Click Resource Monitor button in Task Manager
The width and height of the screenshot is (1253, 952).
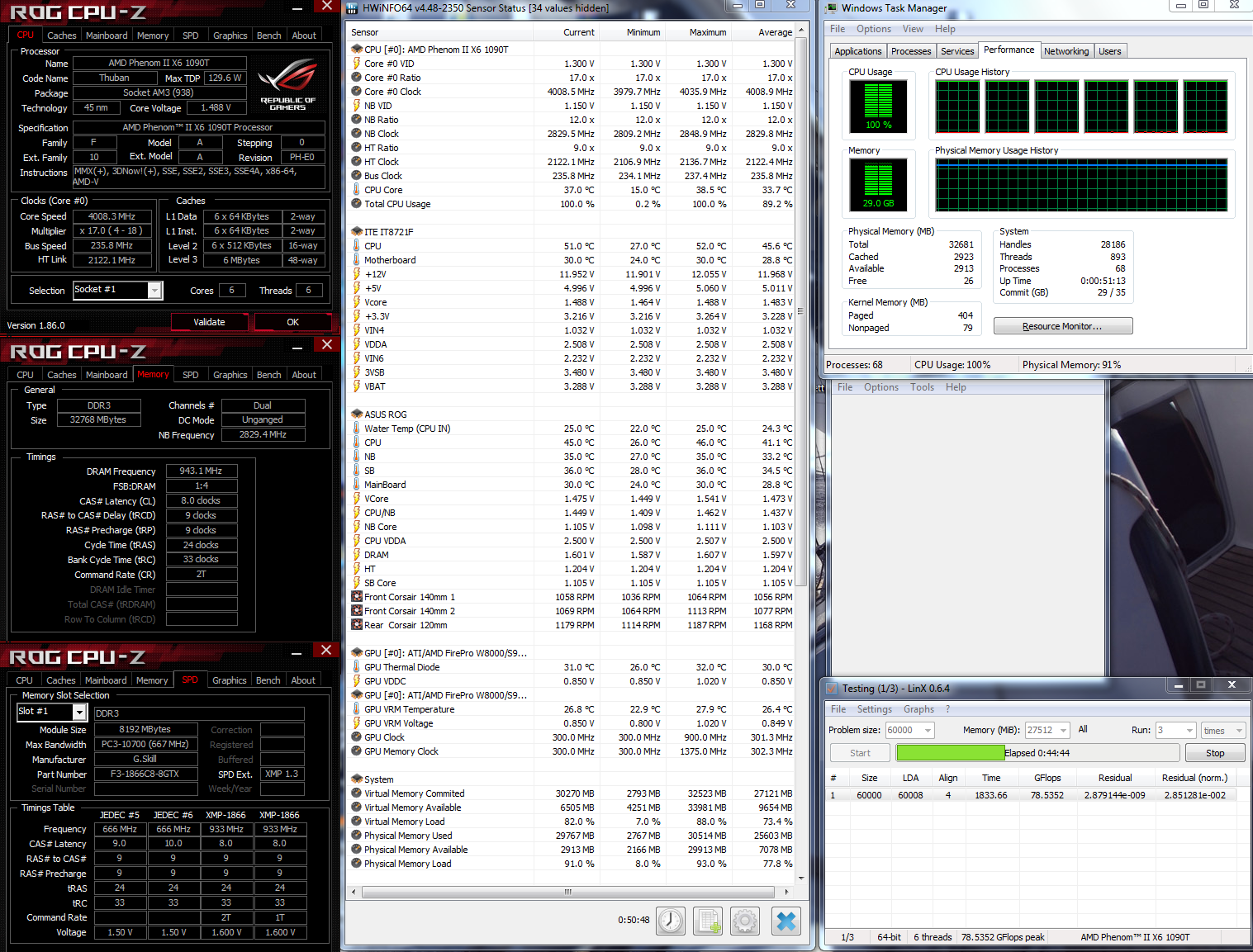tap(1062, 326)
